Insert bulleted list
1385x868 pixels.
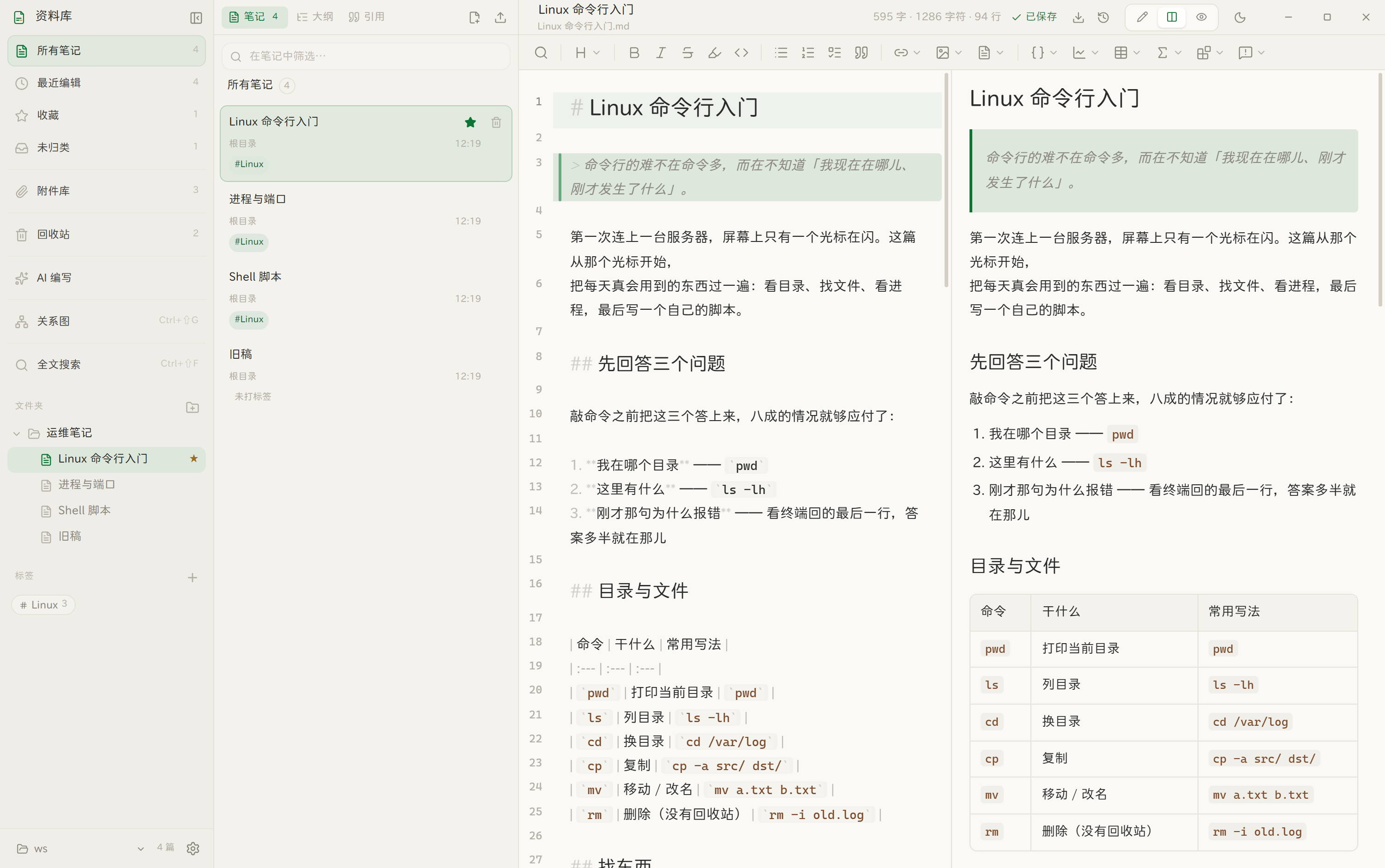(x=781, y=53)
